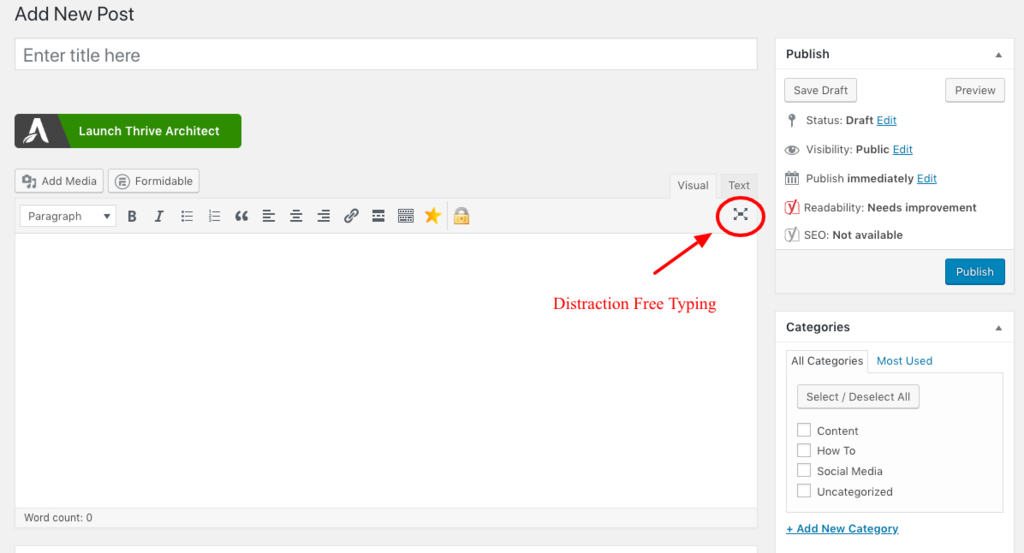The image size is (1024, 553).
Task: Click inside the post content editor
Action: (386, 371)
